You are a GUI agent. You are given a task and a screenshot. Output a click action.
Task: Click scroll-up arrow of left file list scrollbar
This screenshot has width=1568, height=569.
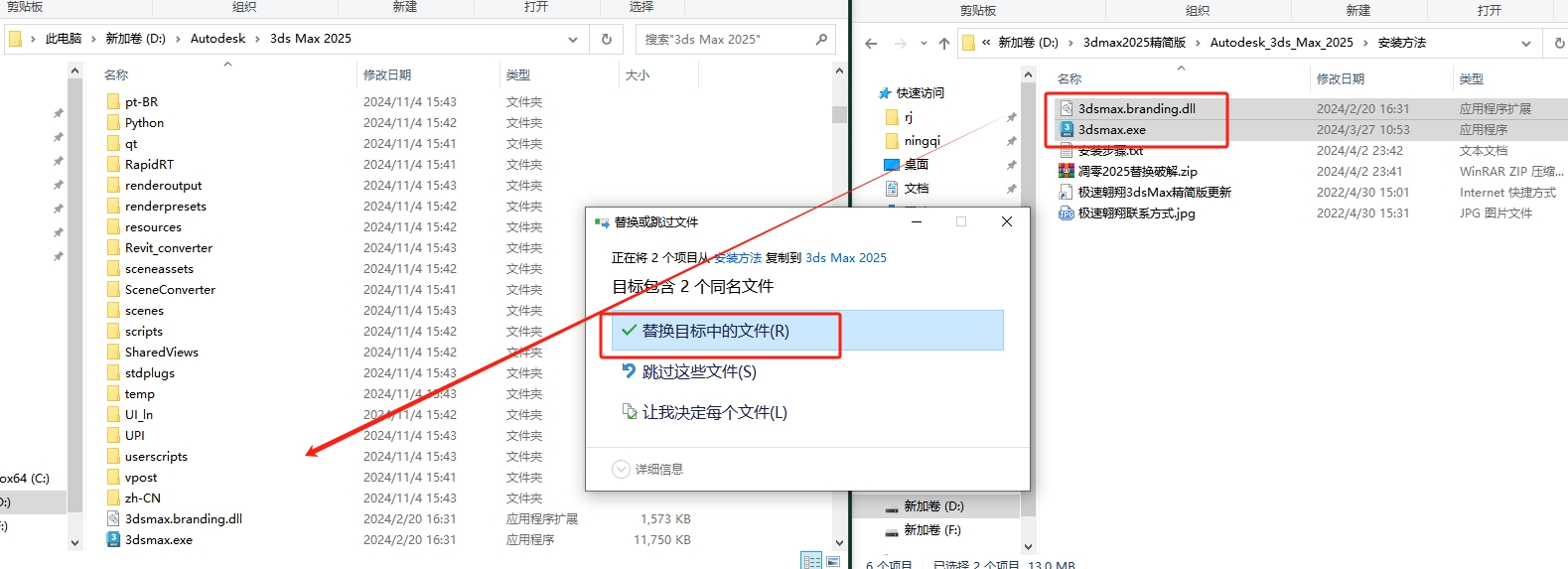(839, 71)
